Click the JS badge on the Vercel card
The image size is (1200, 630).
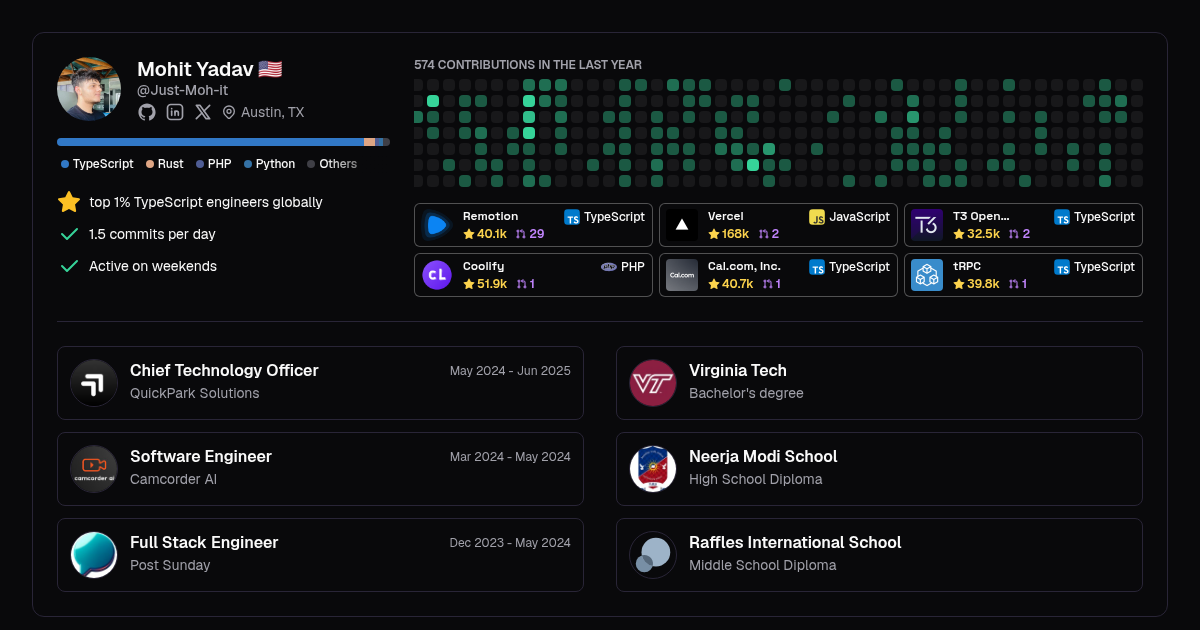pyautogui.click(x=817, y=217)
